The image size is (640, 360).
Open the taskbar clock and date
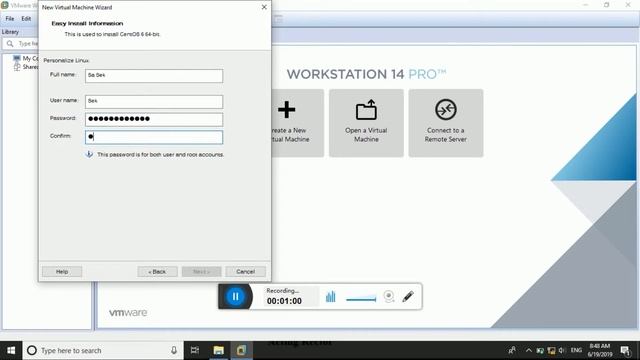(600, 350)
